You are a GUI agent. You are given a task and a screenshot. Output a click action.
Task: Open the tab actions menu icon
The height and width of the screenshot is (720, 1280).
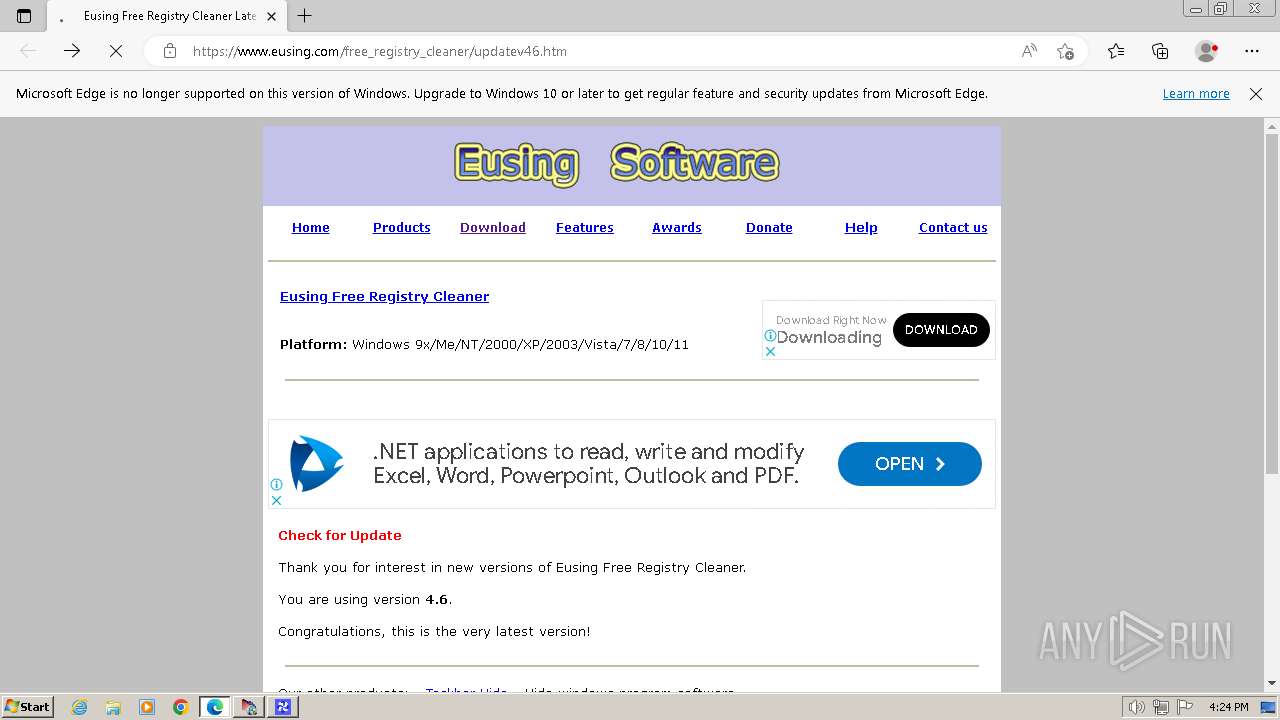pos(24,16)
